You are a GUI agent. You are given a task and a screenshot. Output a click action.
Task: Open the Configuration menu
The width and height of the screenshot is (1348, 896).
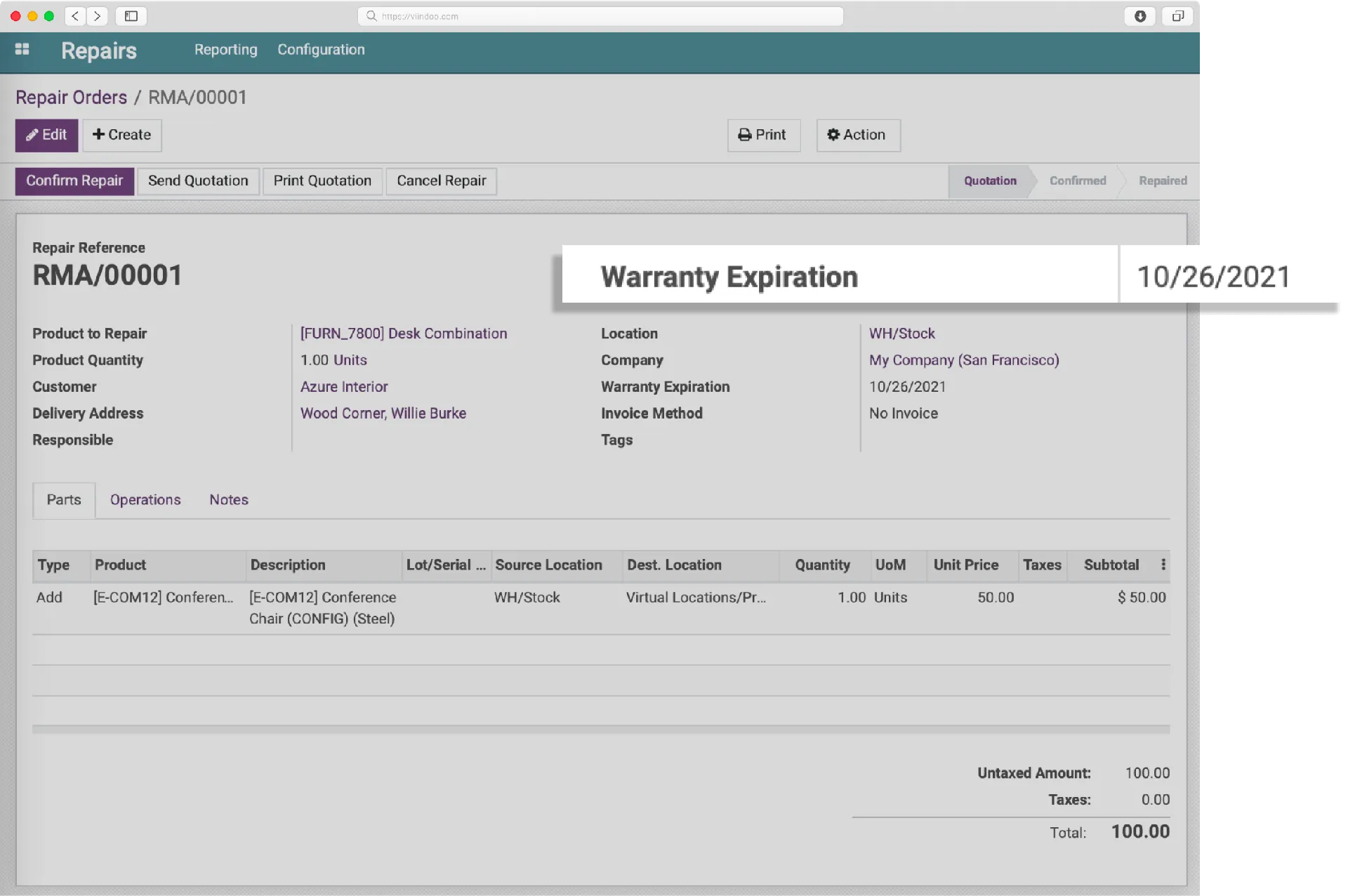click(321, 48)
